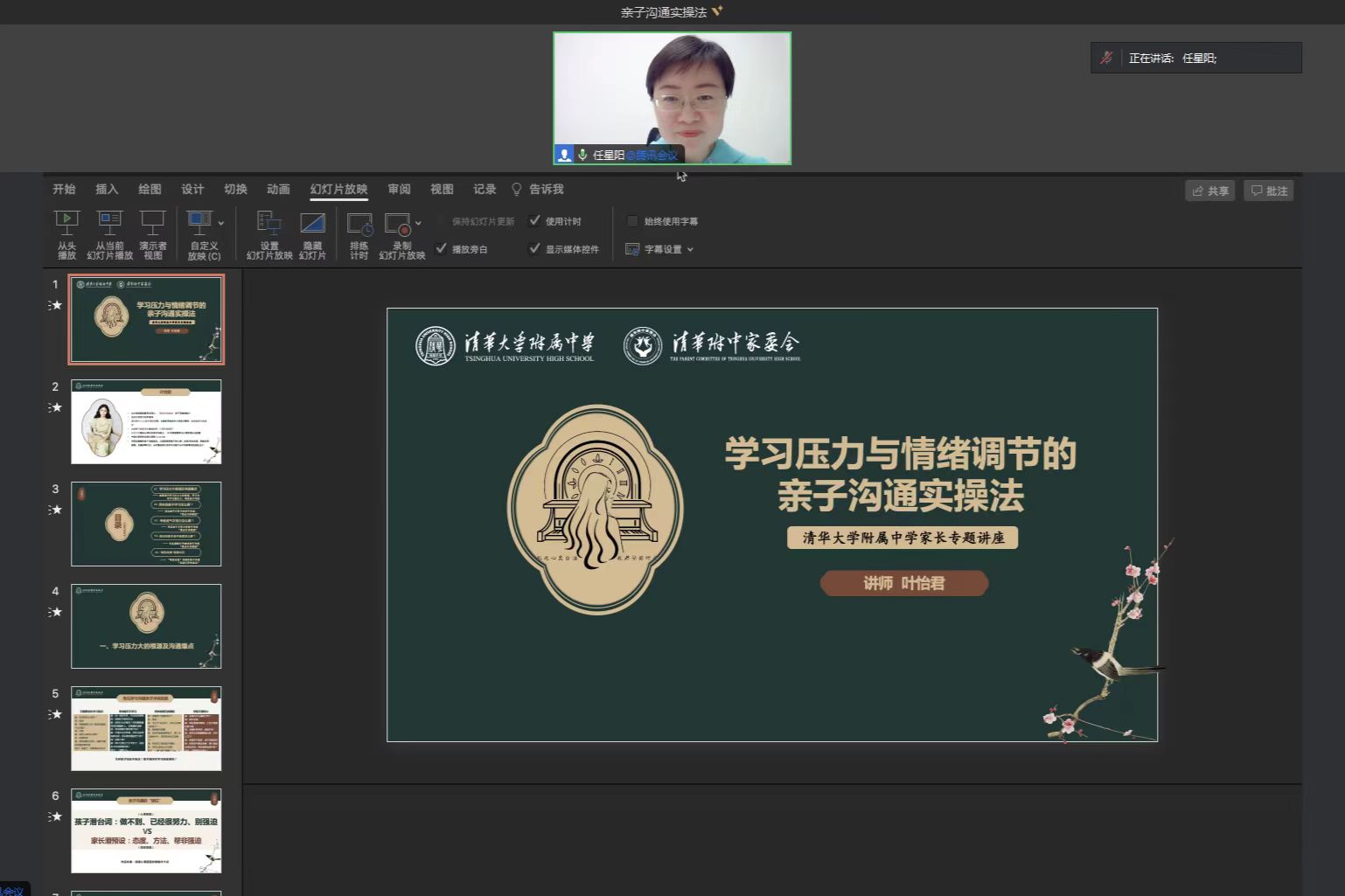Open the 字幕设置 dropdown
The height and width of the screenshot is (896, 1345).
click(x=661, y=249)
